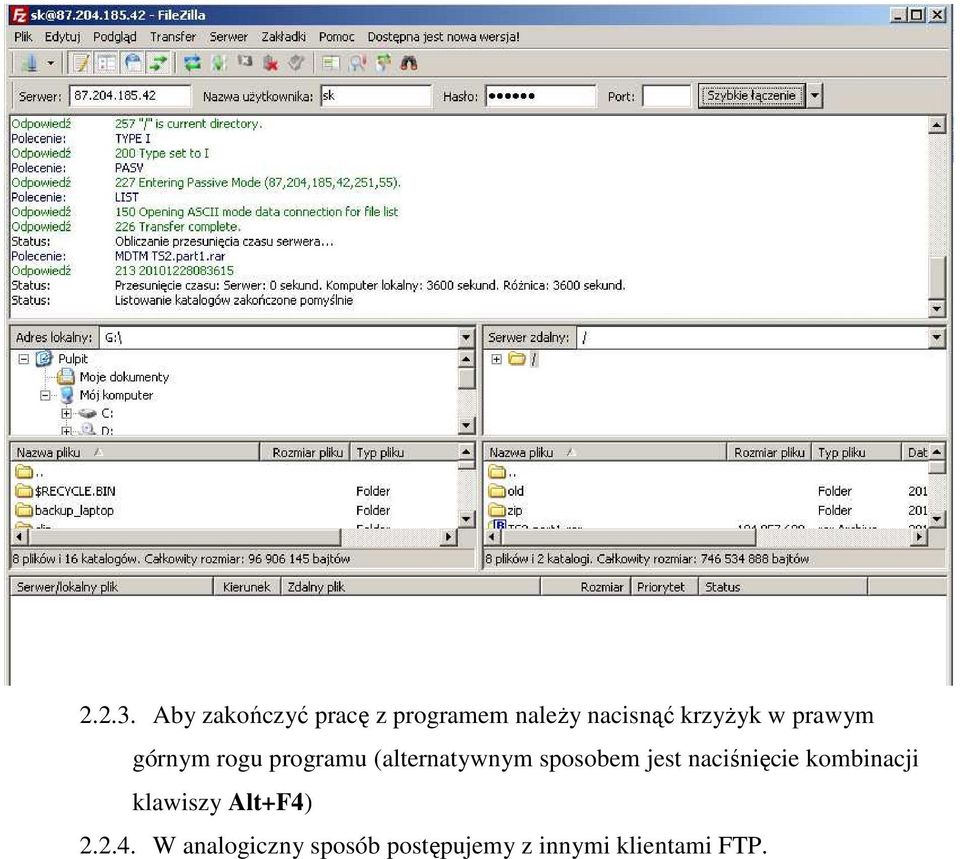Click the Serwer/lokalny plik queue column
The width and height of the screenshot is (960, 859).
pyautogui.click(x=112, y=587)
